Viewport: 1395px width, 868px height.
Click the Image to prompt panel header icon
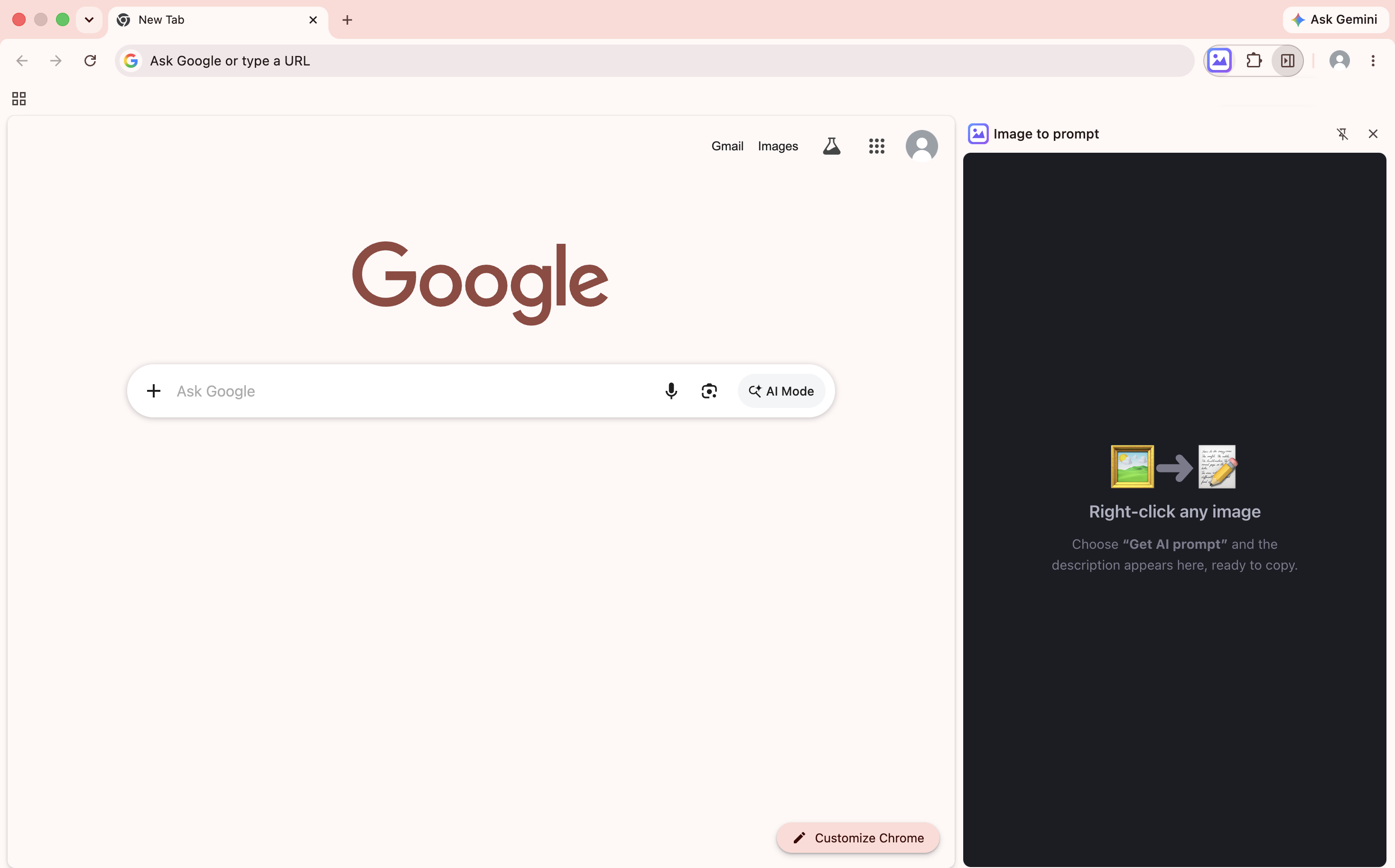click(x=978, y=134)
